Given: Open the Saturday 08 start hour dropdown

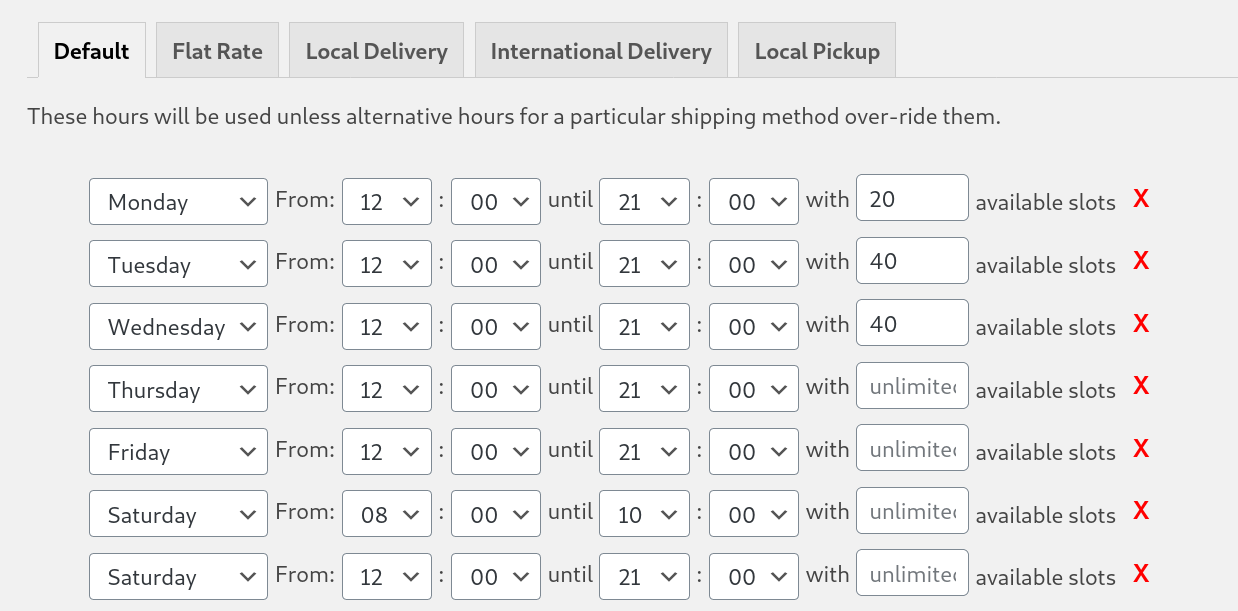Looking at the screenshot, I should click(x=387, y=514).
